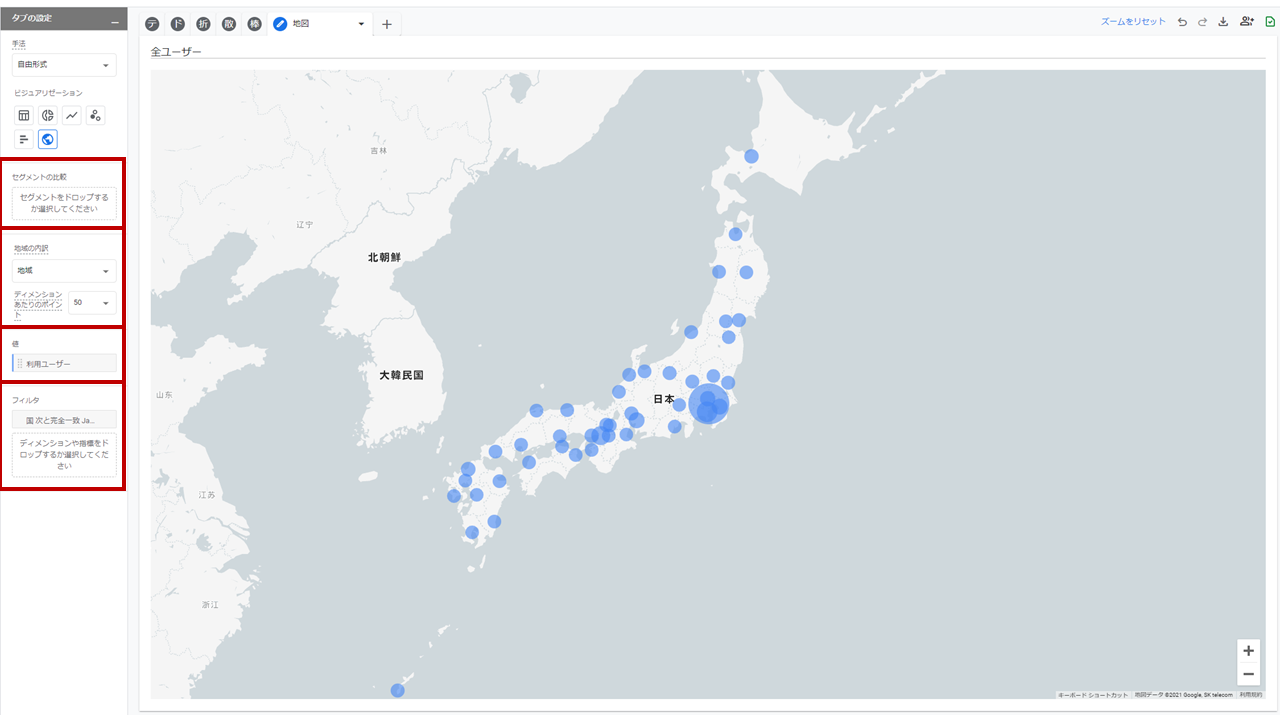Viewport: 1280px width, 720px height.
Task: Select the geo map visualization icon
Action: click(47, 139)
